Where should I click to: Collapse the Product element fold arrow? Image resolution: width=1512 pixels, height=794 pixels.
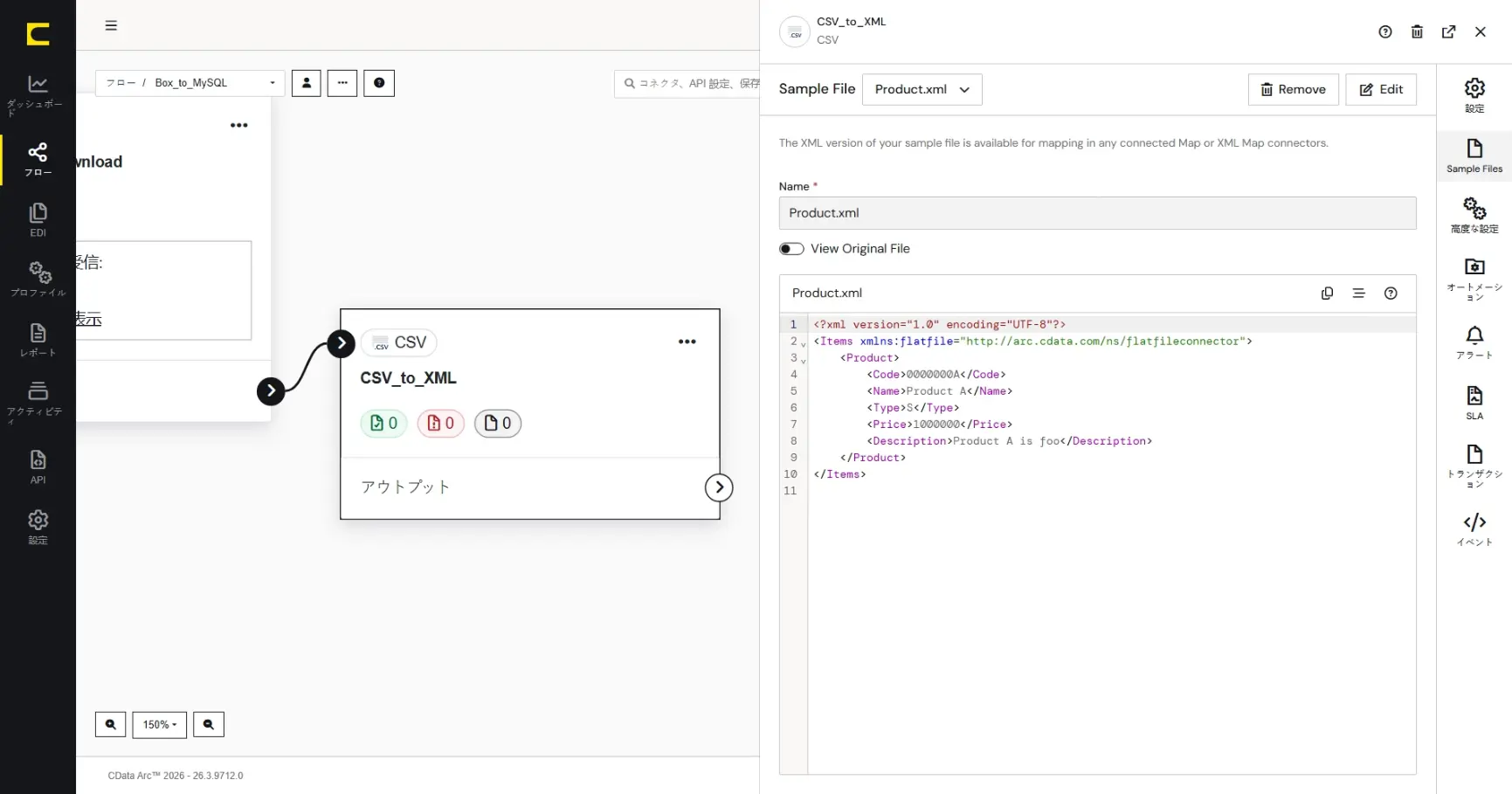click(804, 360)
